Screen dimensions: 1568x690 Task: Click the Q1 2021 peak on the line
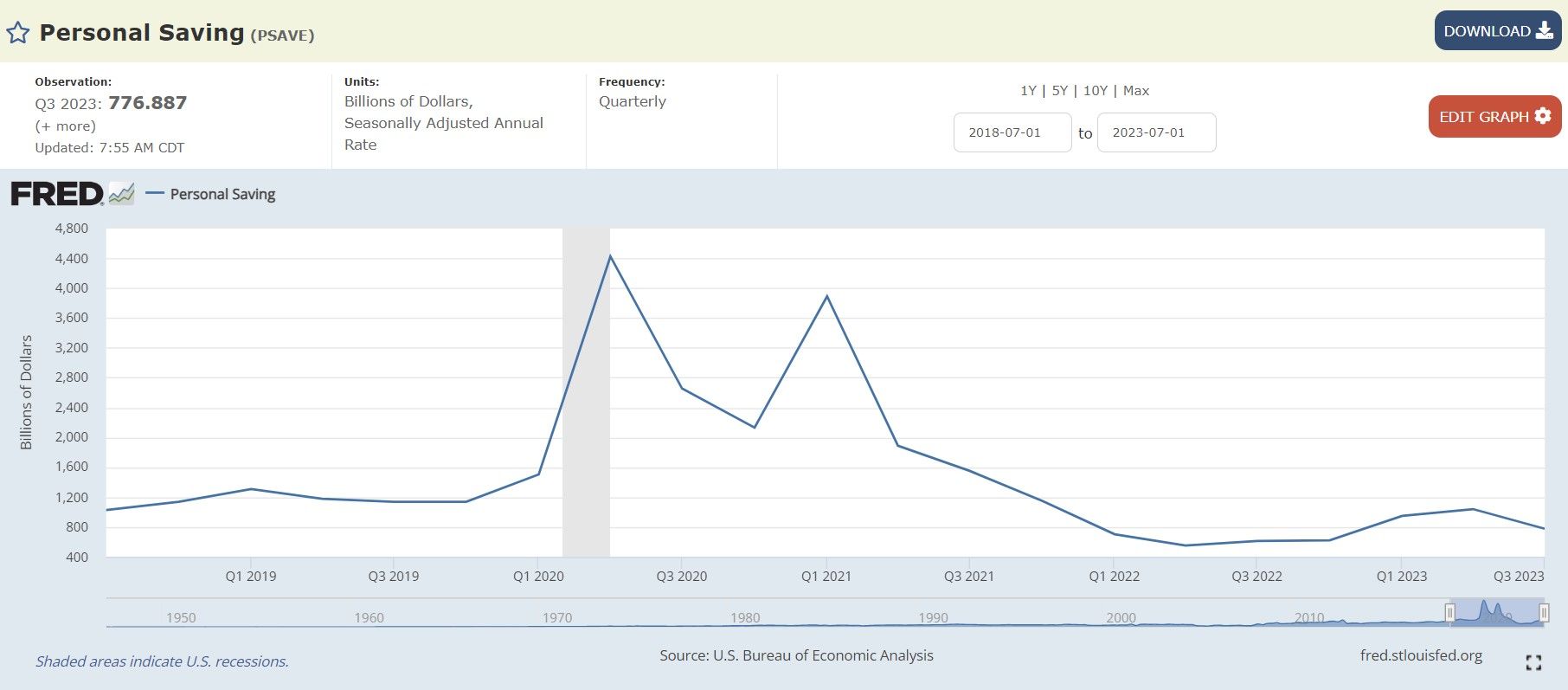point(826,296)
